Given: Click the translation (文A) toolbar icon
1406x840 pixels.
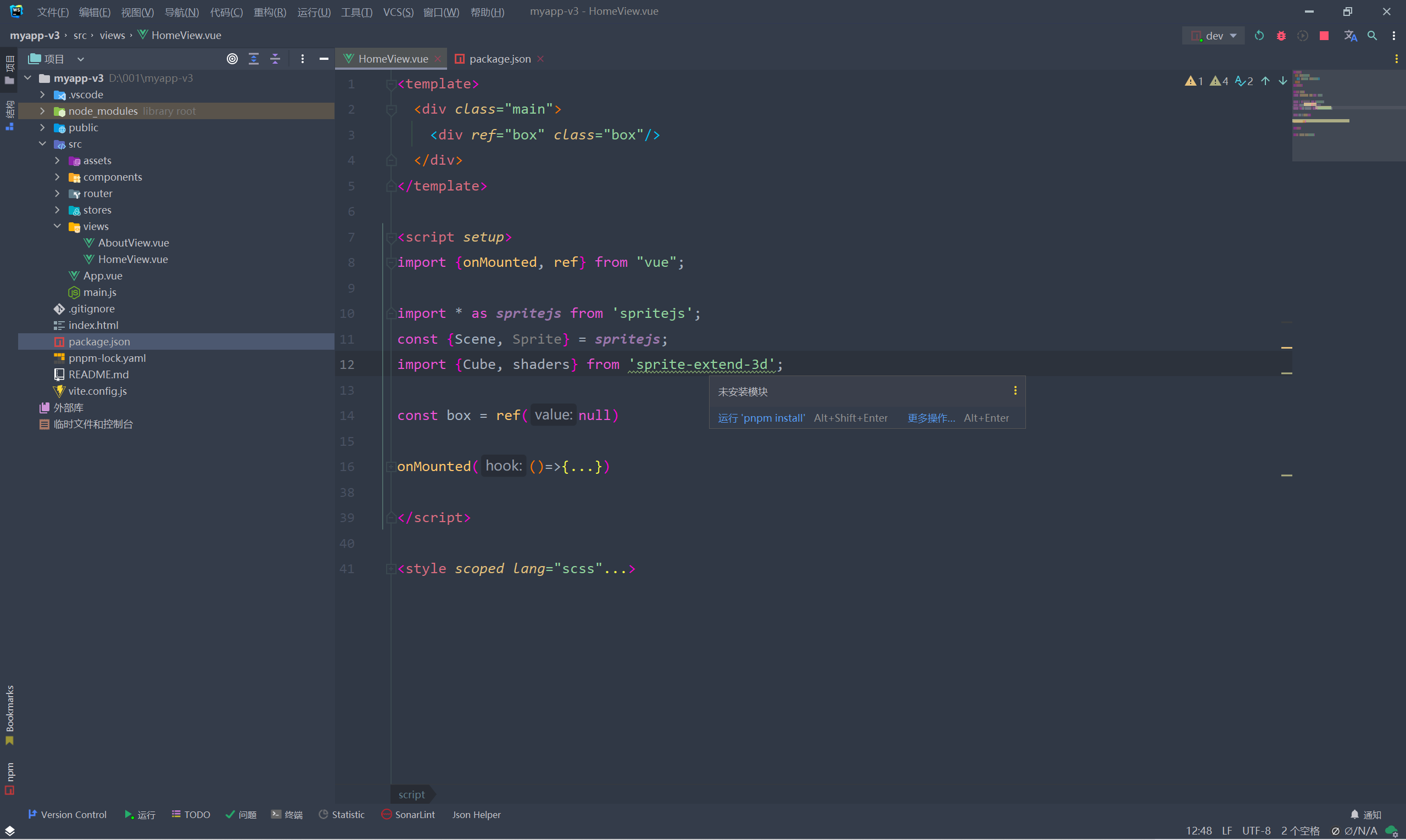Looking at the screenshot, I should [x=1351, y=35].
